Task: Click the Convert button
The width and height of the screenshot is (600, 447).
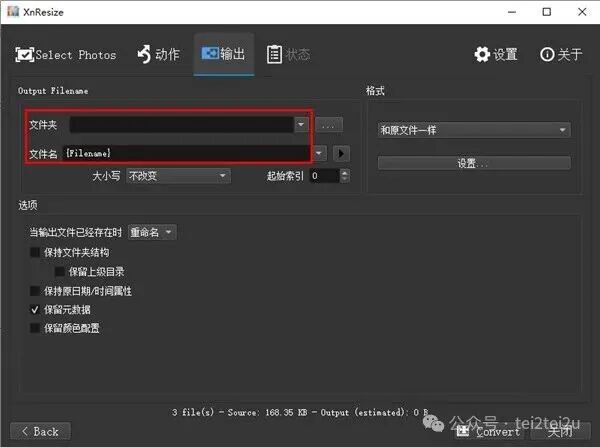Action: click(489, 432)
